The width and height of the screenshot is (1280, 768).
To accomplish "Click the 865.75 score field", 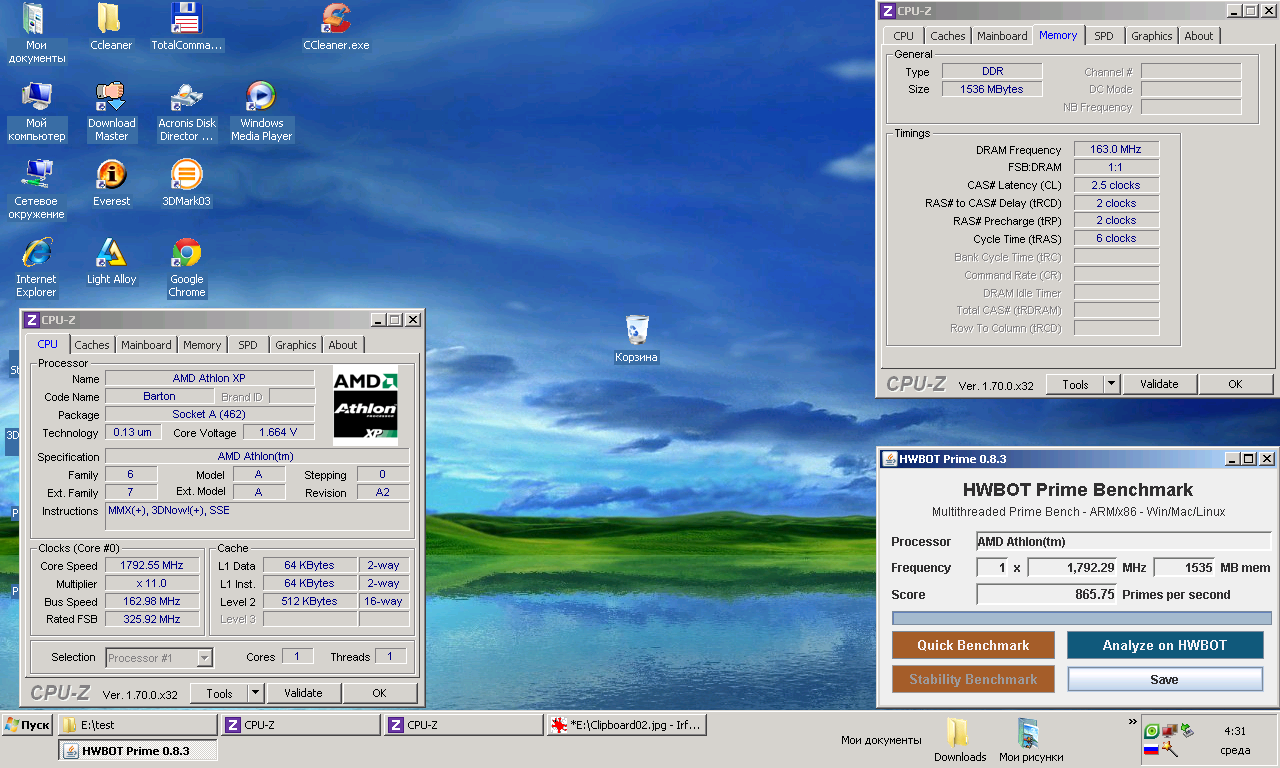I will pos(1047,594).
